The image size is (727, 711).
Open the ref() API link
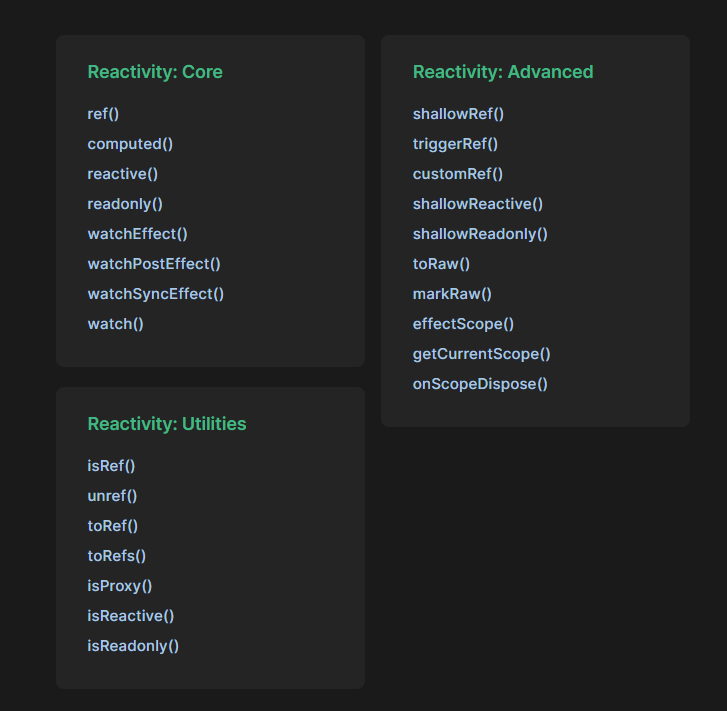(x=103, y=114)
